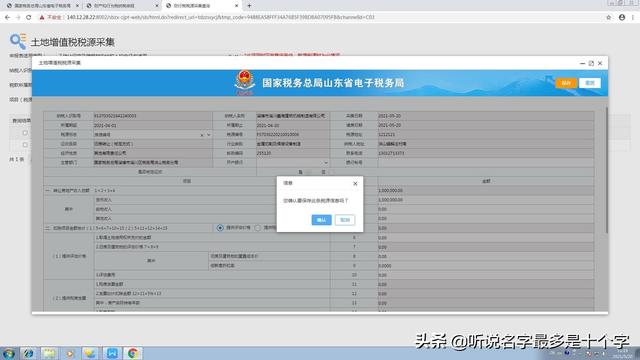This screenshot has height=360, width=640.
Task: Open Internet Explorer from the taskbar
Action: pos(28,353)
